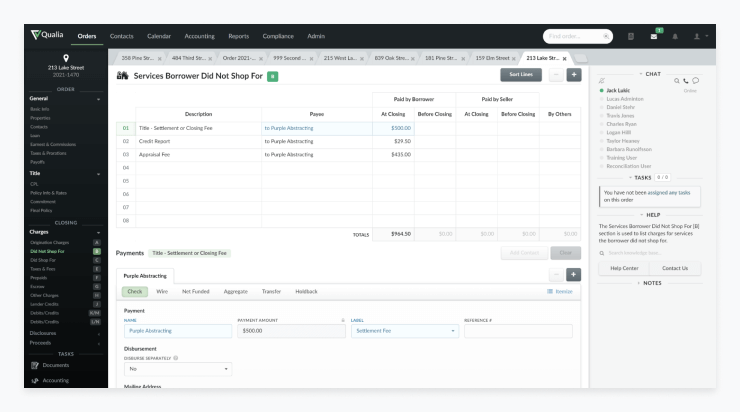Screen dimensions: 740x412
Task: Close the 213 Lake Str tab
Action: 564,59
